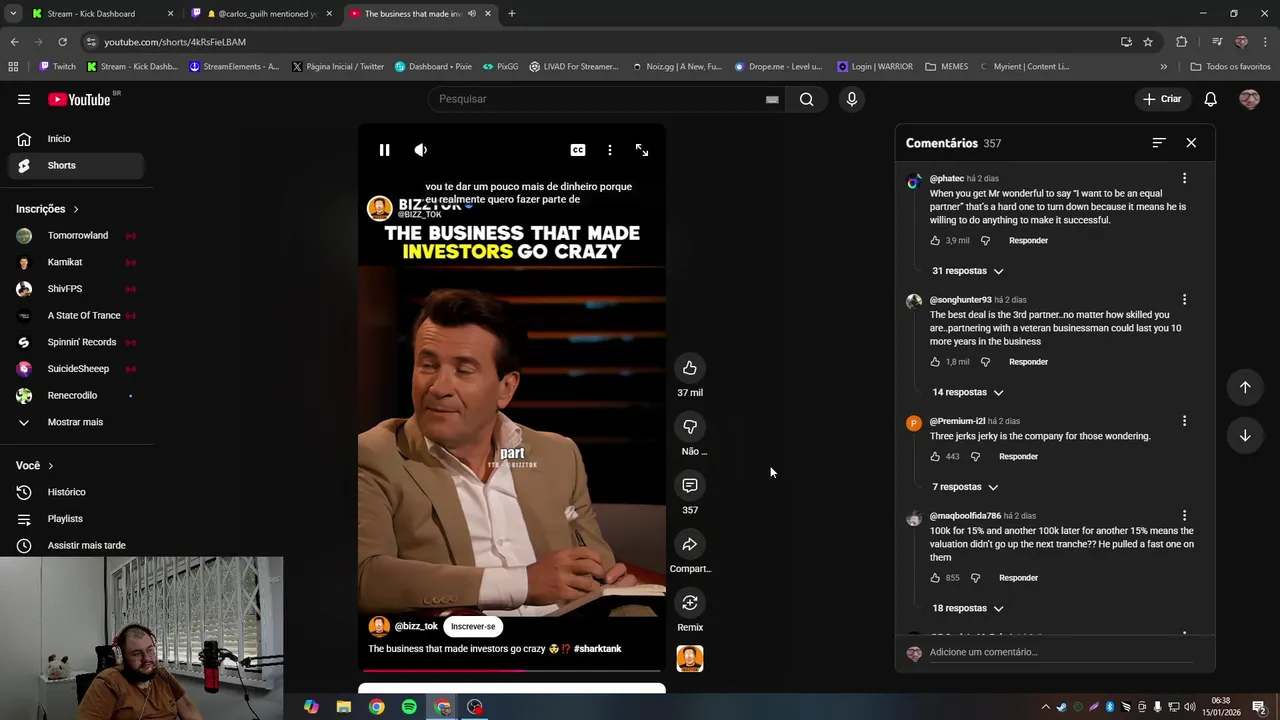Screen dimensions: 1280x720
Task: Enter fullscreen for the Short
Action: point(642,150)
